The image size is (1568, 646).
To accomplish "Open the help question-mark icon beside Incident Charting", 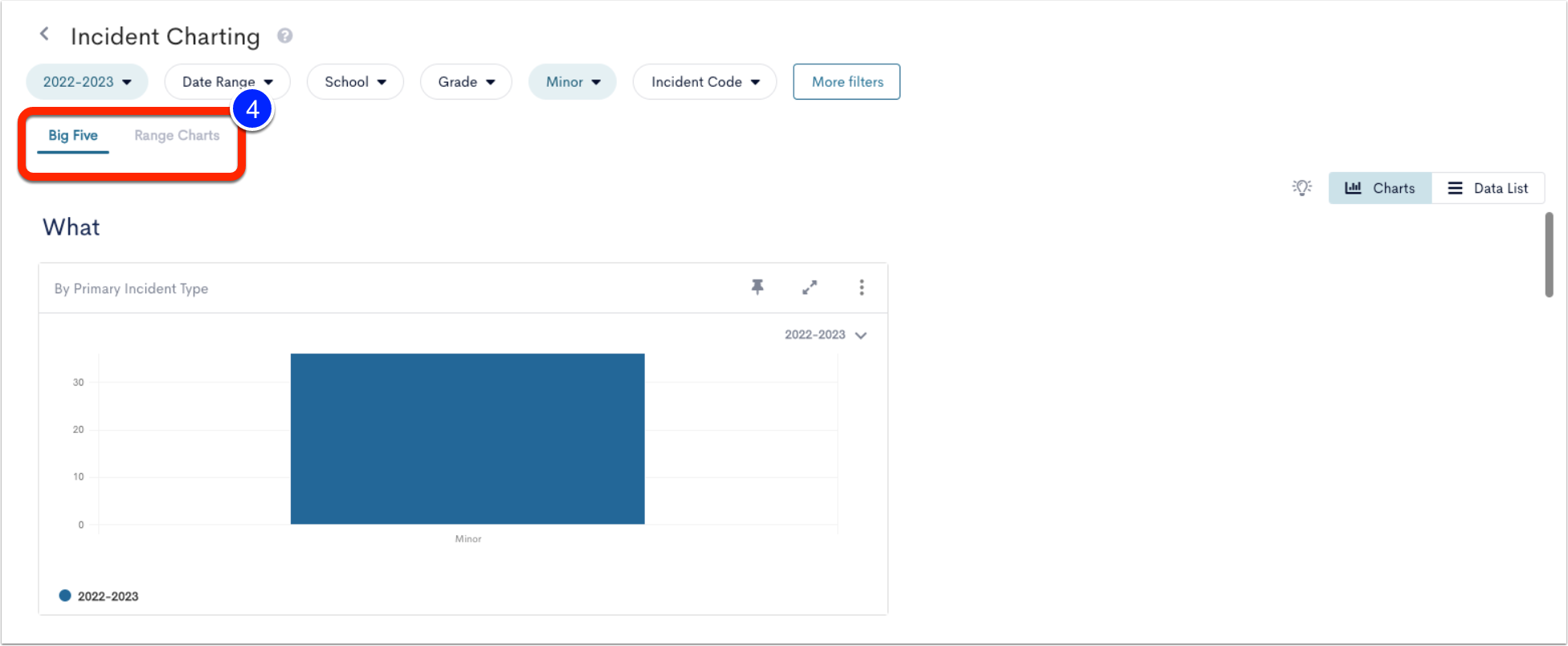I will (284, 36).
